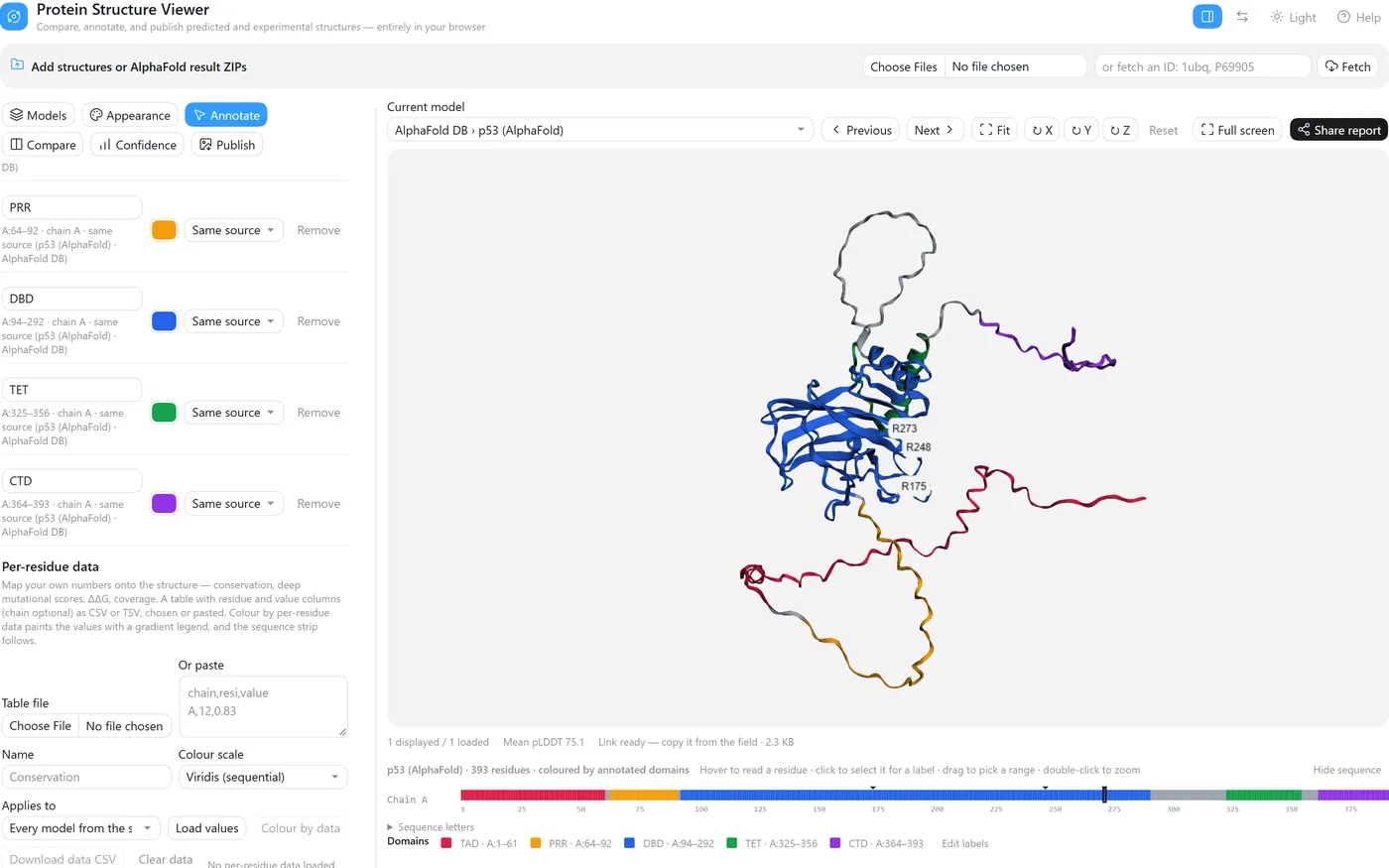
Task: Open the Compare tab
Action: click(x=43, y=145)
